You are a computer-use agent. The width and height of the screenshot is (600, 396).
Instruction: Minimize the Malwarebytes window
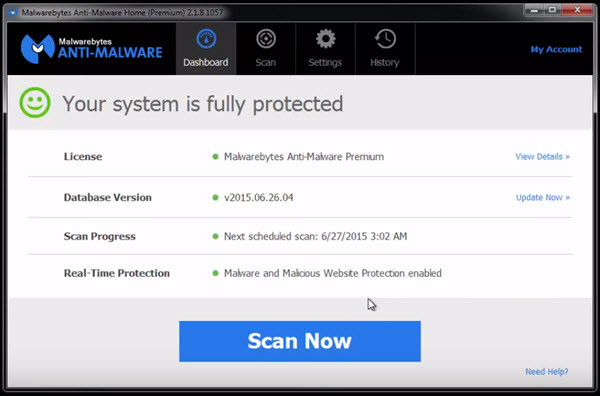[x=534, y=10]
